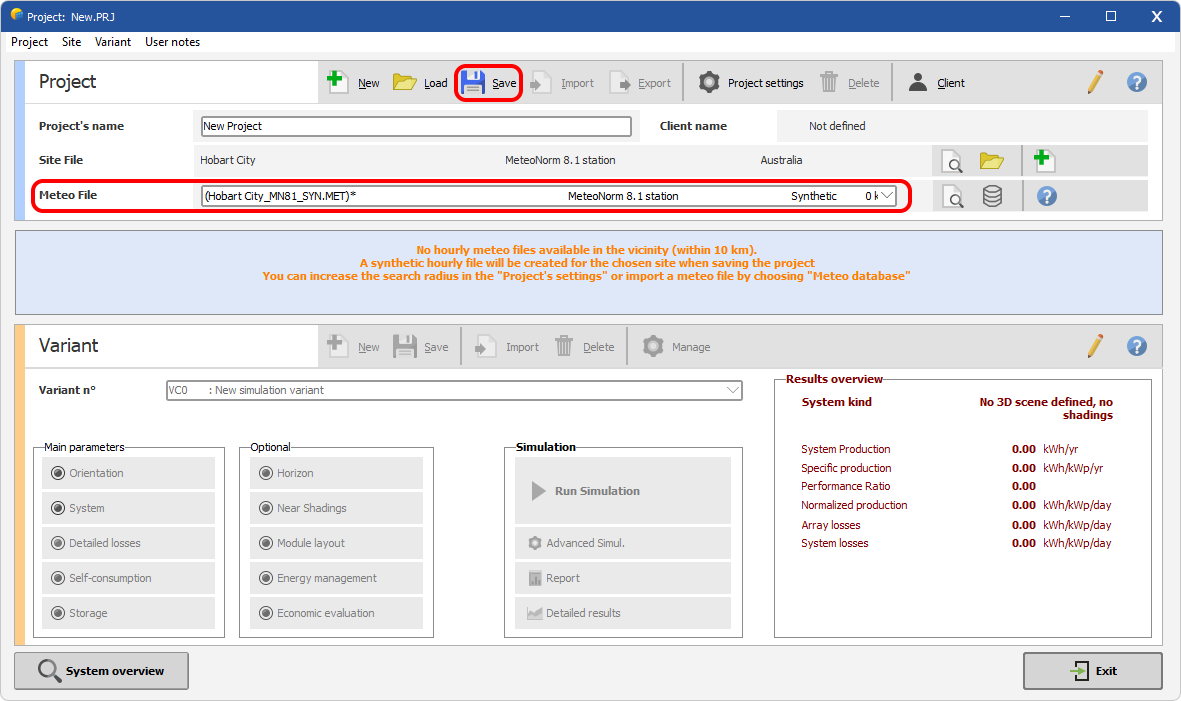Viewport: 1181px width, 701px height.
Task: Expand the Variant n° dropdown
Action: point(732,390)
